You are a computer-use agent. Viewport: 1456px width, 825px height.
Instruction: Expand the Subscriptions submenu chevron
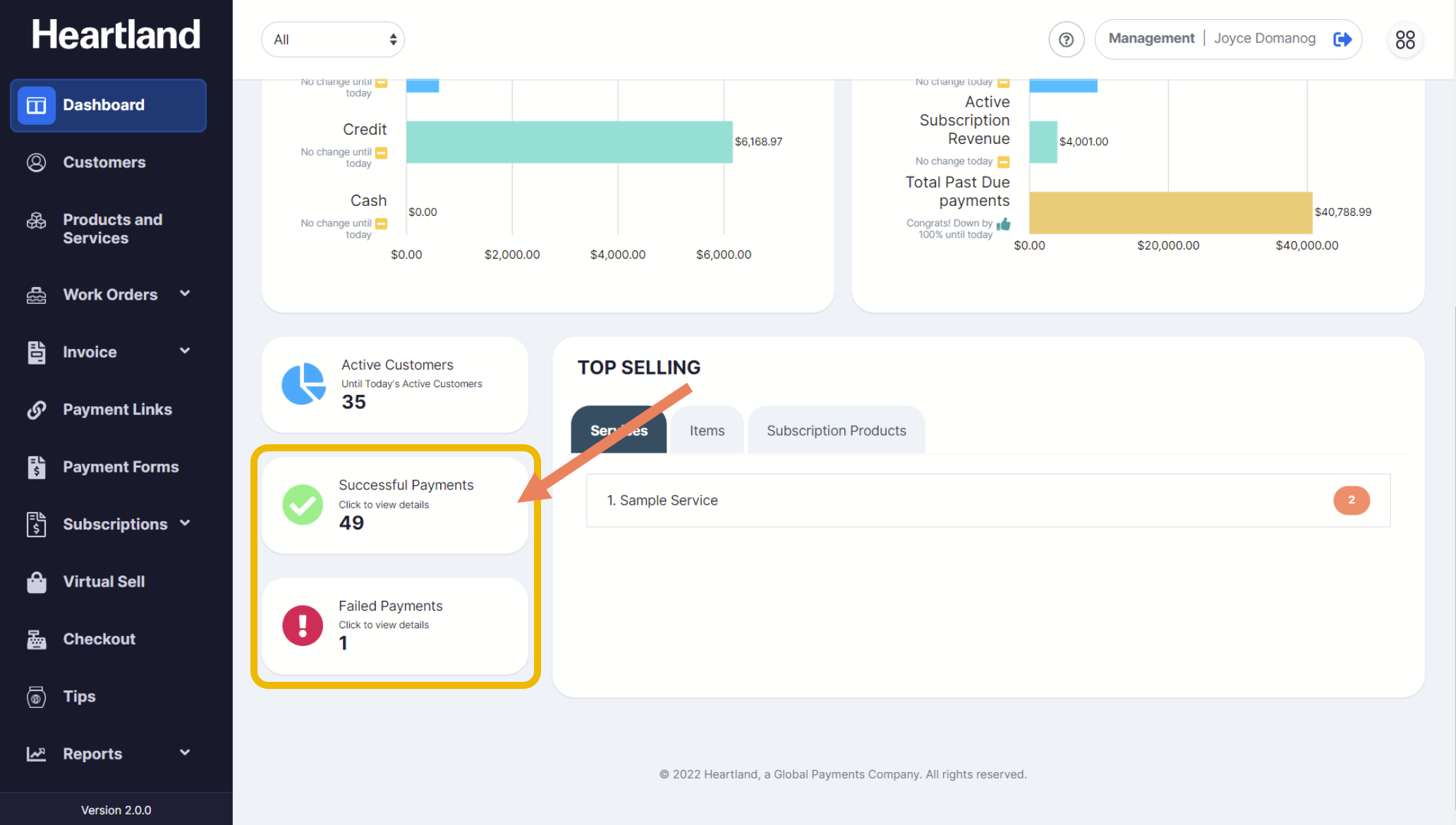coord(185,523)
